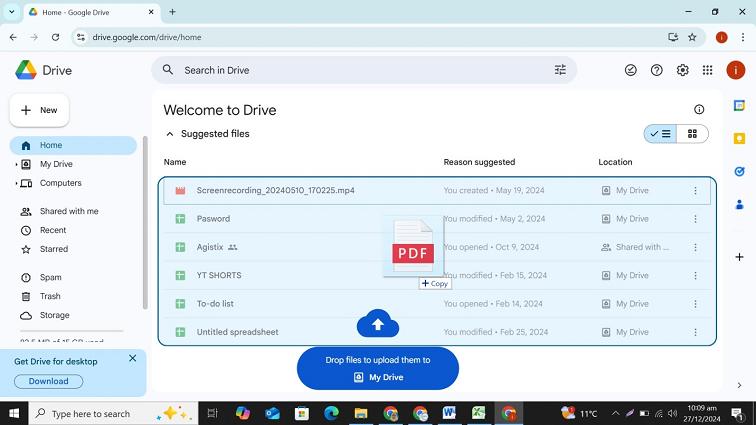The image size is (756, 425).
Task: Open Chrome three-dot menu
Action: pyautogui.click(x=742, y=37)
